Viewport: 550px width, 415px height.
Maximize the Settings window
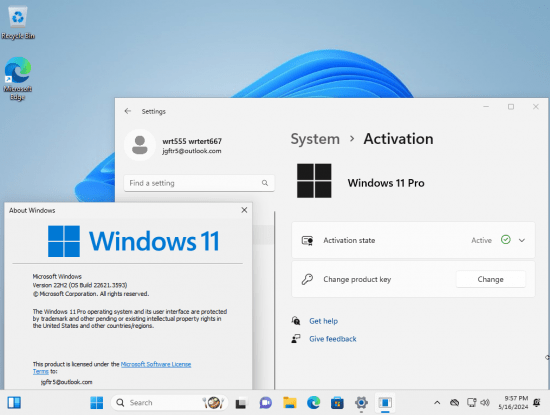click(x=511, y=107)
